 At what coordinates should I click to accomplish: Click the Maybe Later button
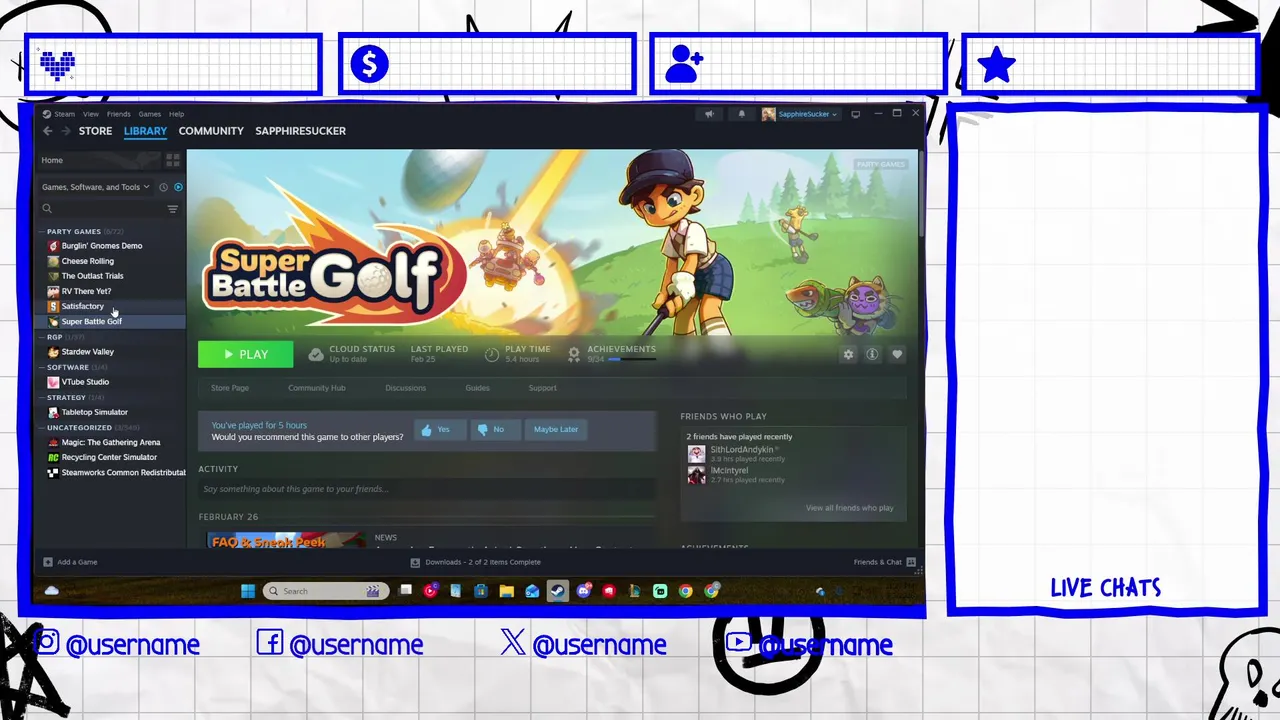coord(555,429)
